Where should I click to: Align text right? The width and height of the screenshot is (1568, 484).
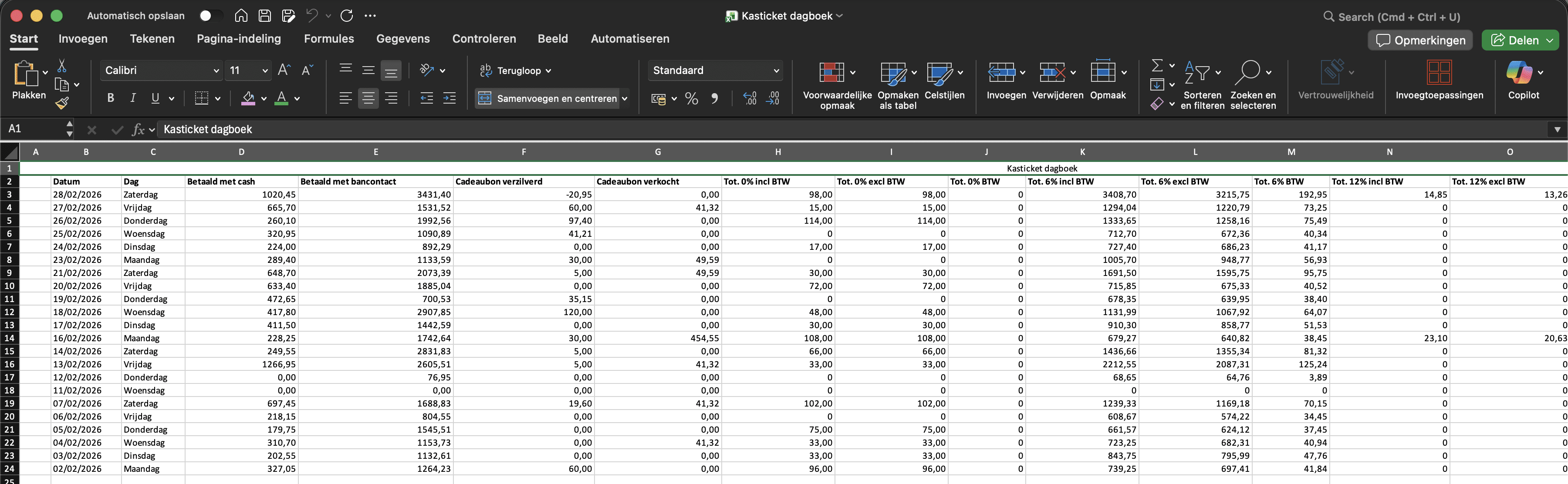[392, 98]
